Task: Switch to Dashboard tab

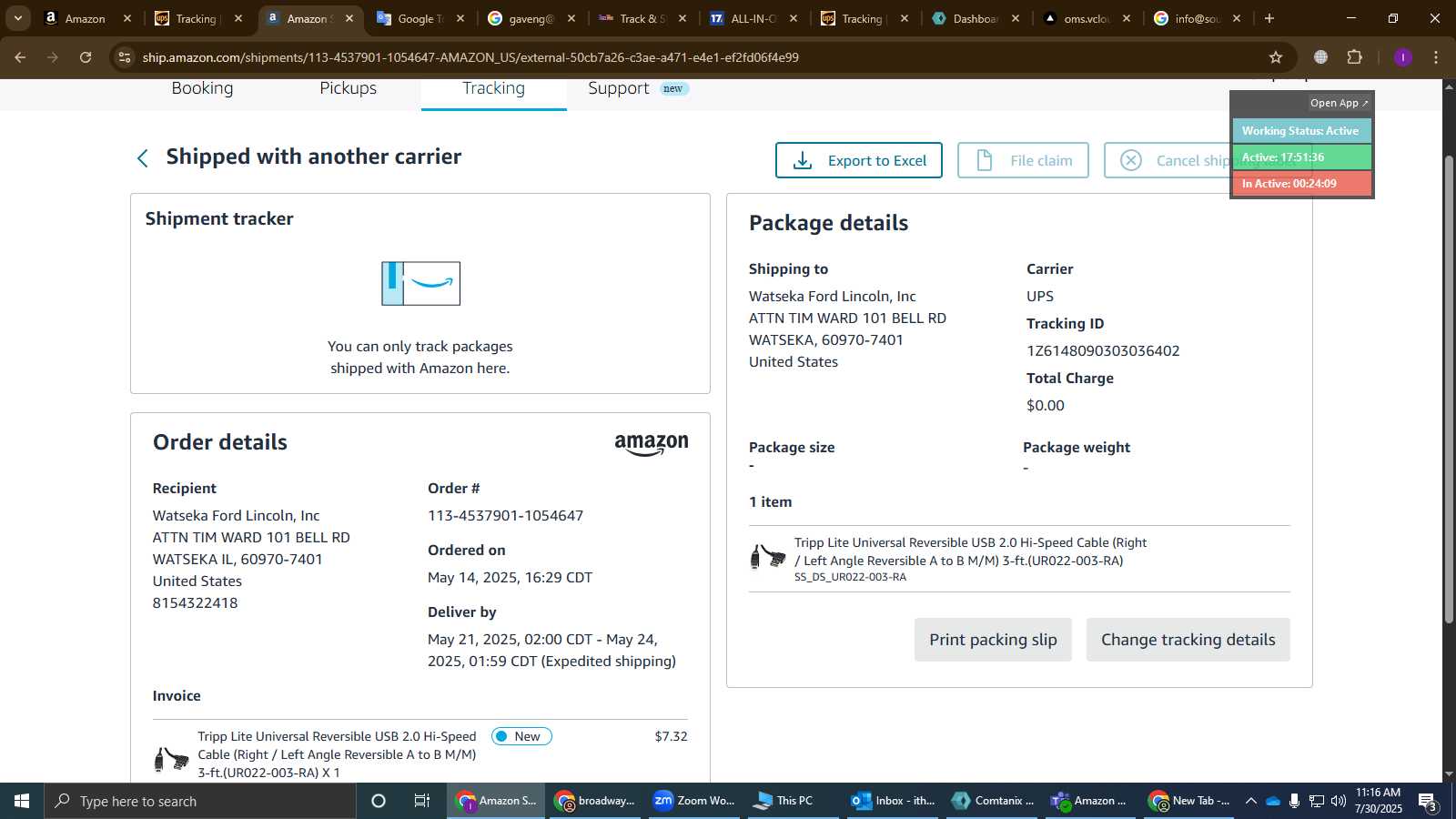Action: [x=975, y=18]
